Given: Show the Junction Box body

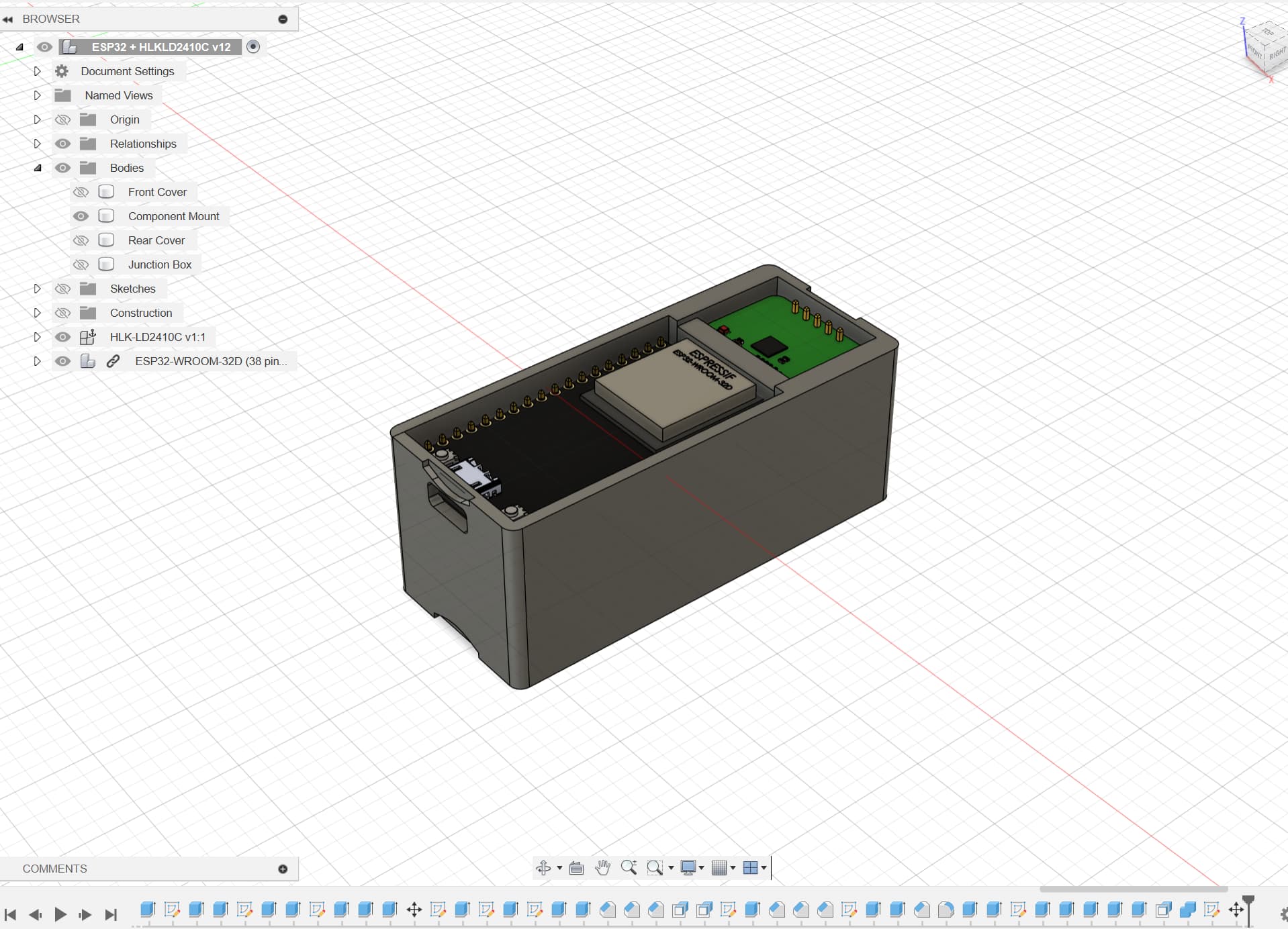Looking at the screenshot, I should (x=81, y=264).
